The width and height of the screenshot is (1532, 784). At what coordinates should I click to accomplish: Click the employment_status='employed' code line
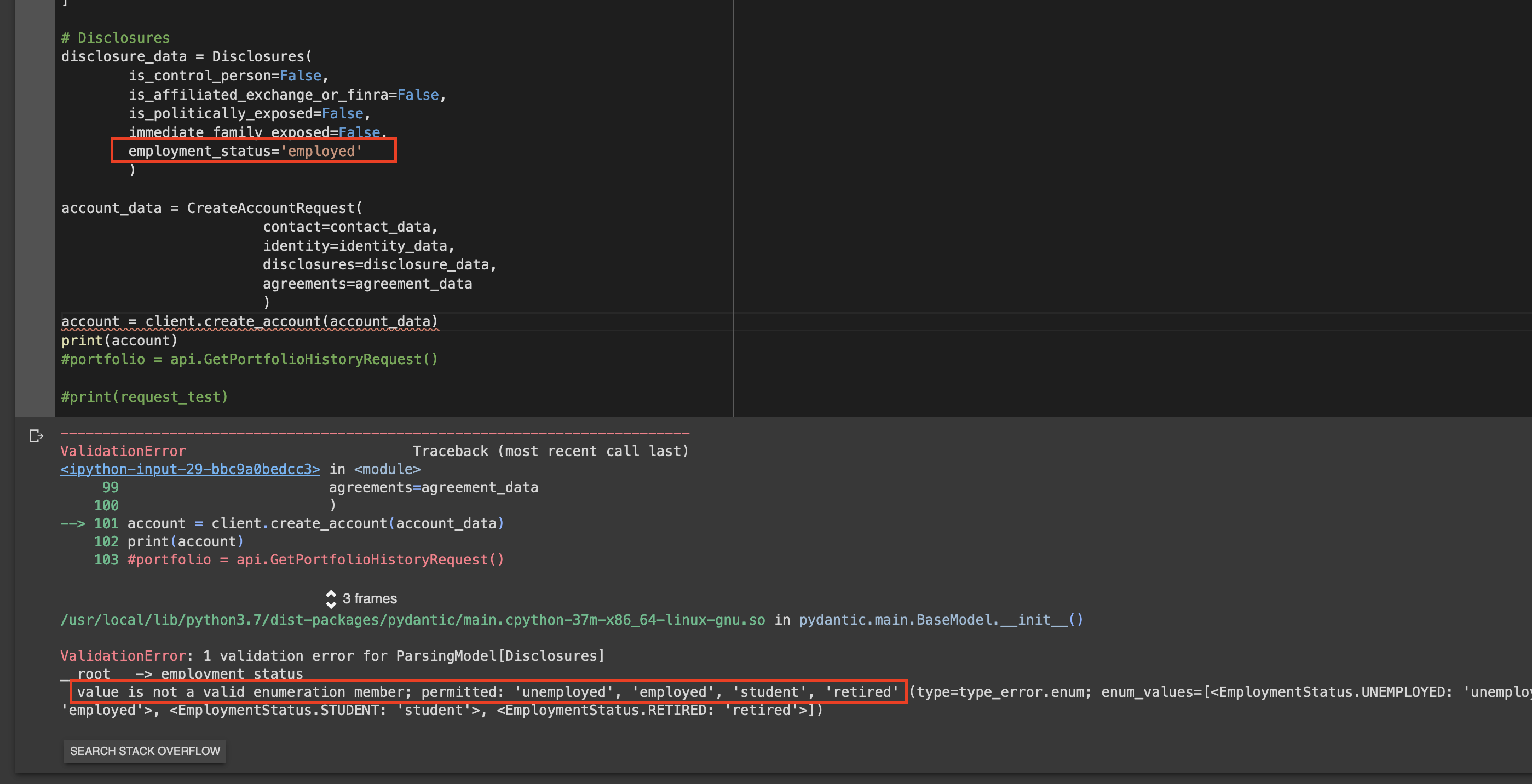[245, 151]
